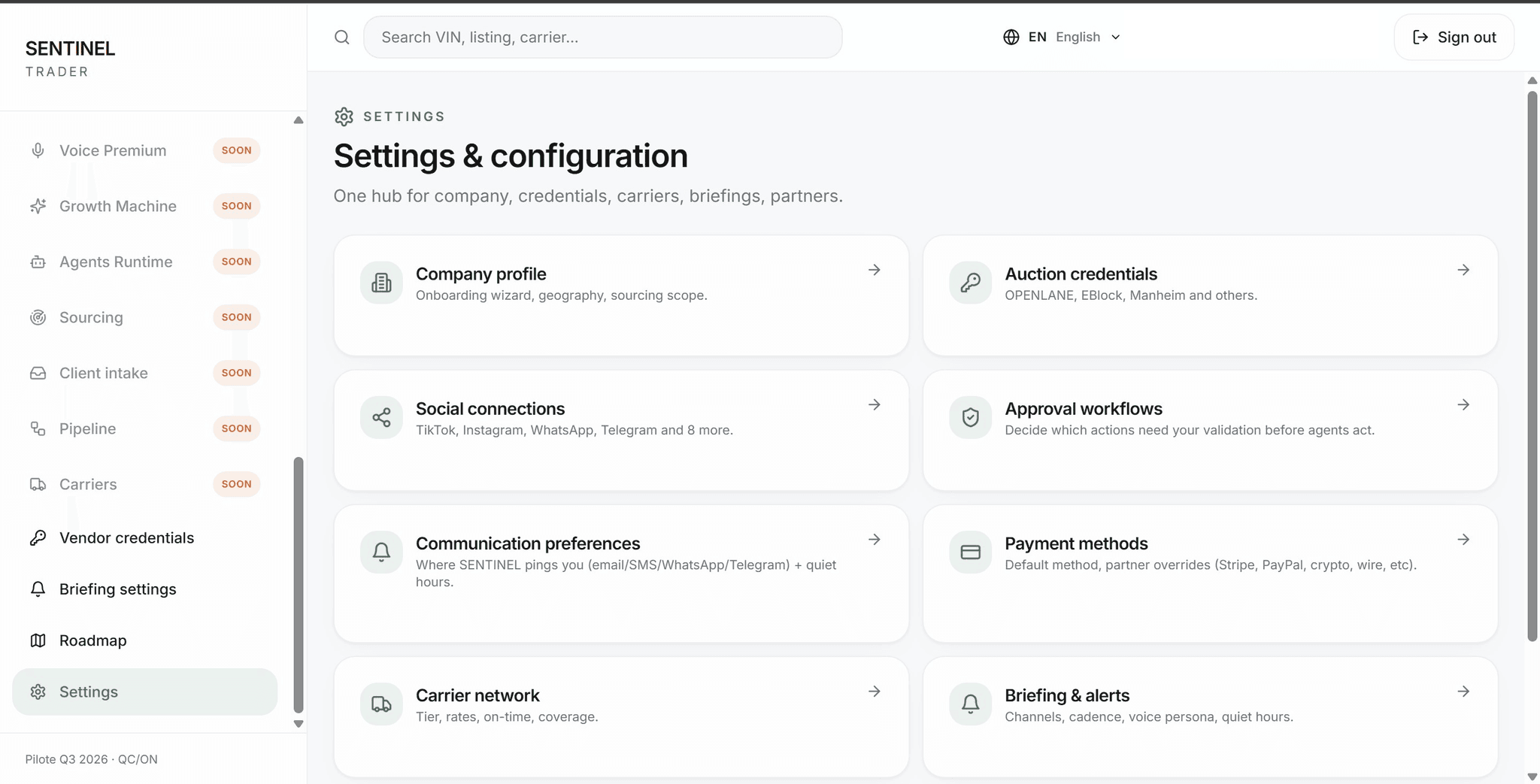Click the Company profile building icon

[x=381, y=283]
